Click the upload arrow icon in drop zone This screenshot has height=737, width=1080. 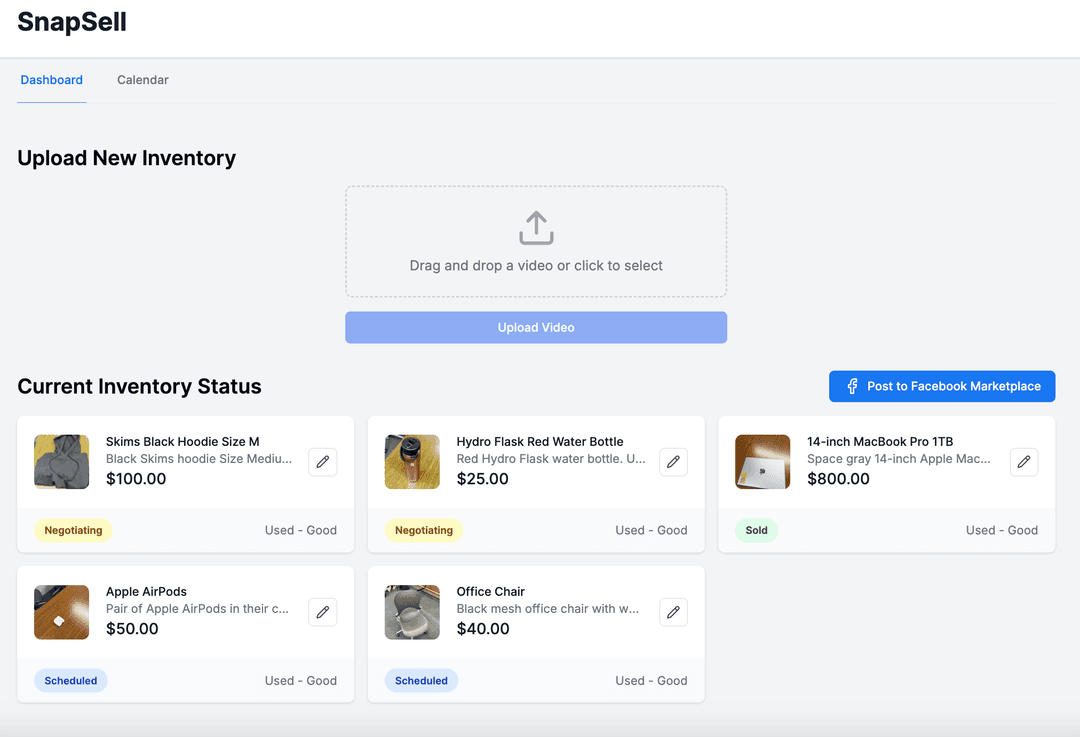[x=536, y=228]
